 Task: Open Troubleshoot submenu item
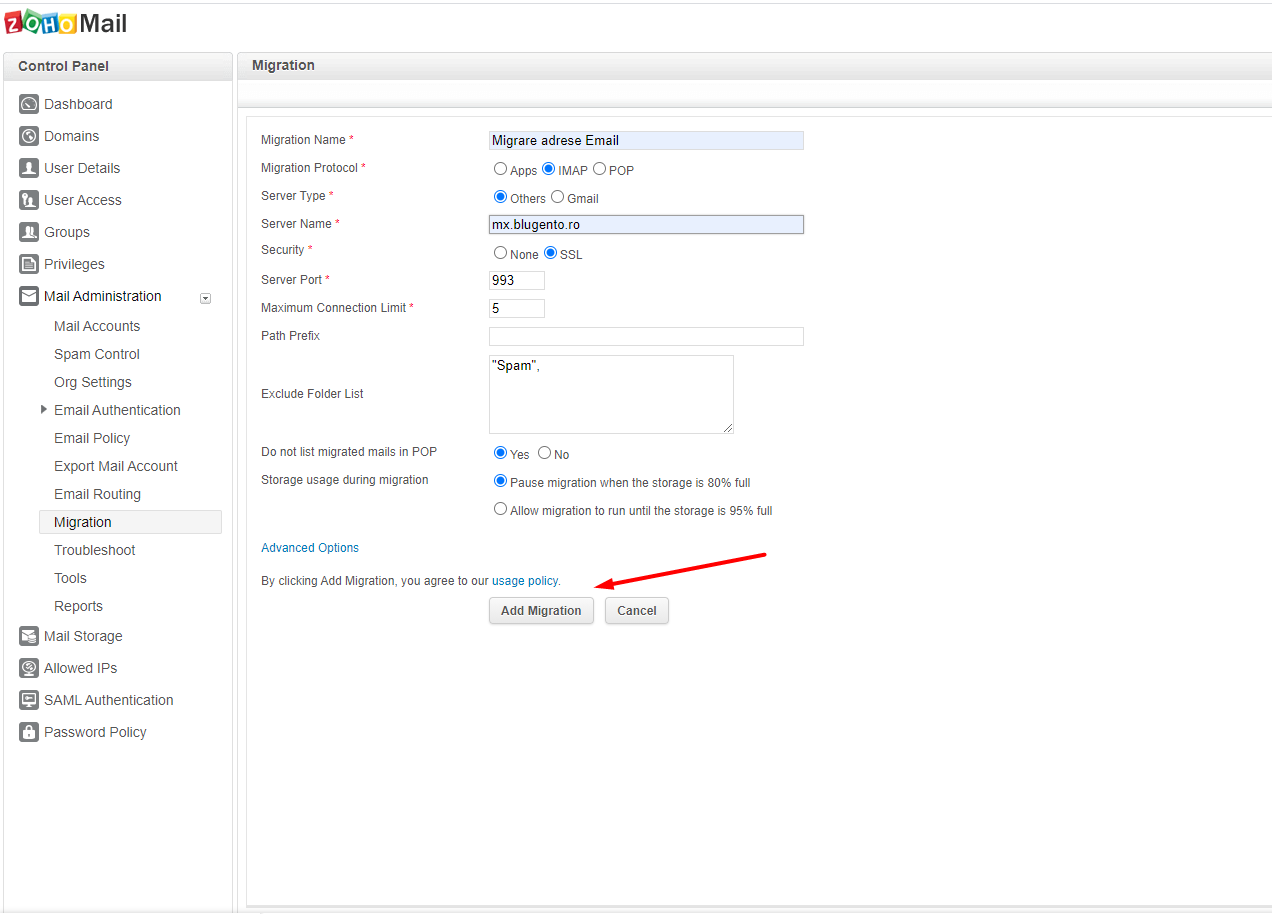[x=95, y=550]
